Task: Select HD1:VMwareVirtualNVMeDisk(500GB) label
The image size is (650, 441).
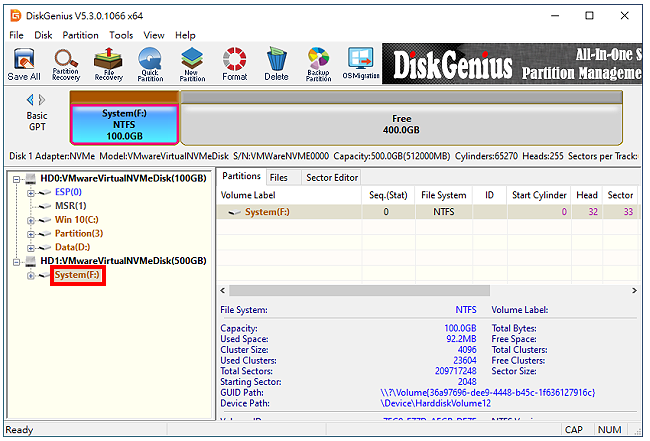Action: tap(123, 261)
